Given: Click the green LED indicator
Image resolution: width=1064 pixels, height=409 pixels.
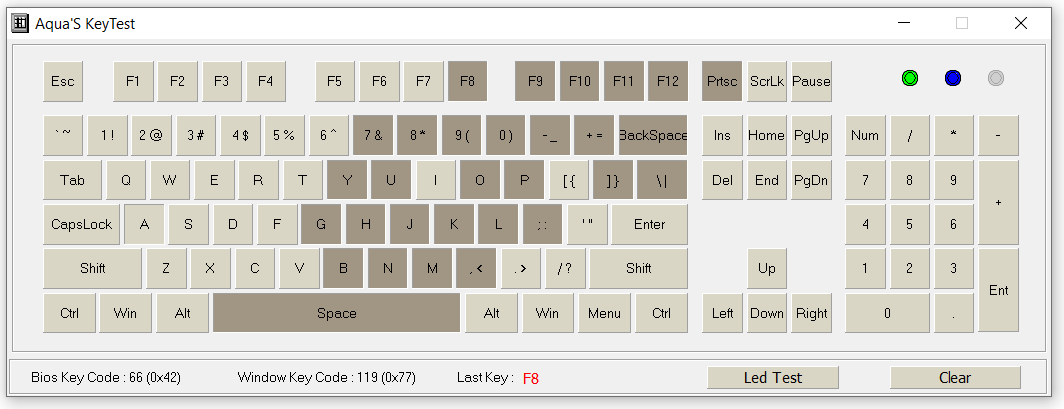Looking at the screenshot, I should 909,78.
